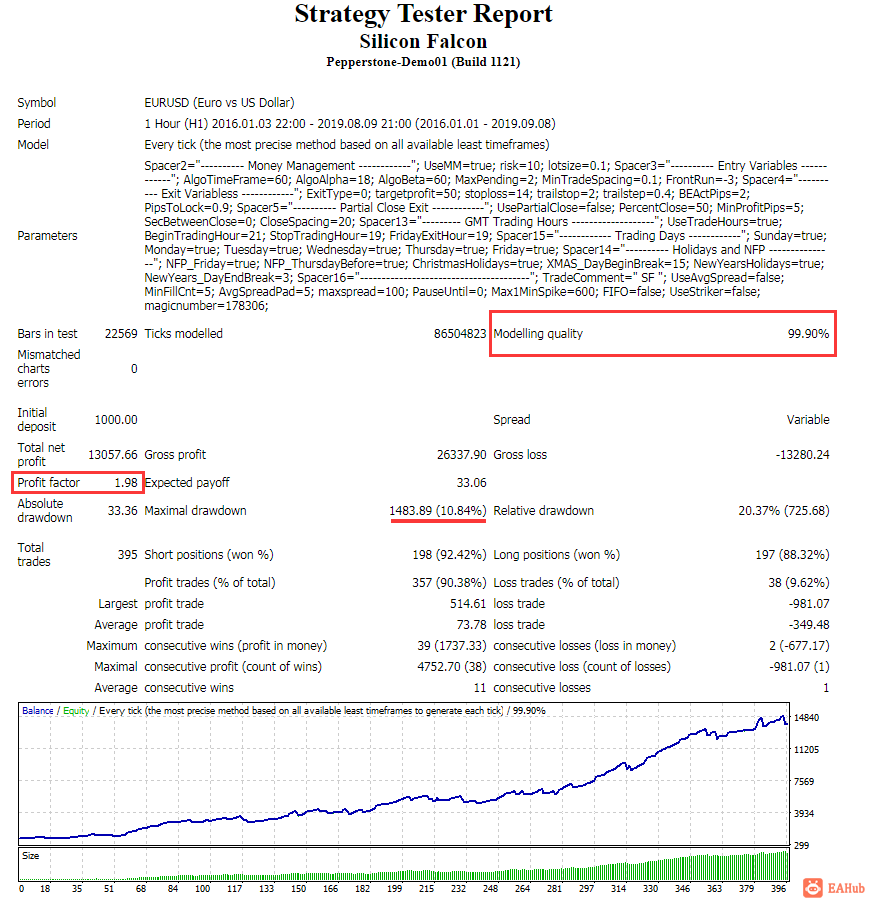Select Long positions value 197 (88.32%)

[x=792, y=555]
